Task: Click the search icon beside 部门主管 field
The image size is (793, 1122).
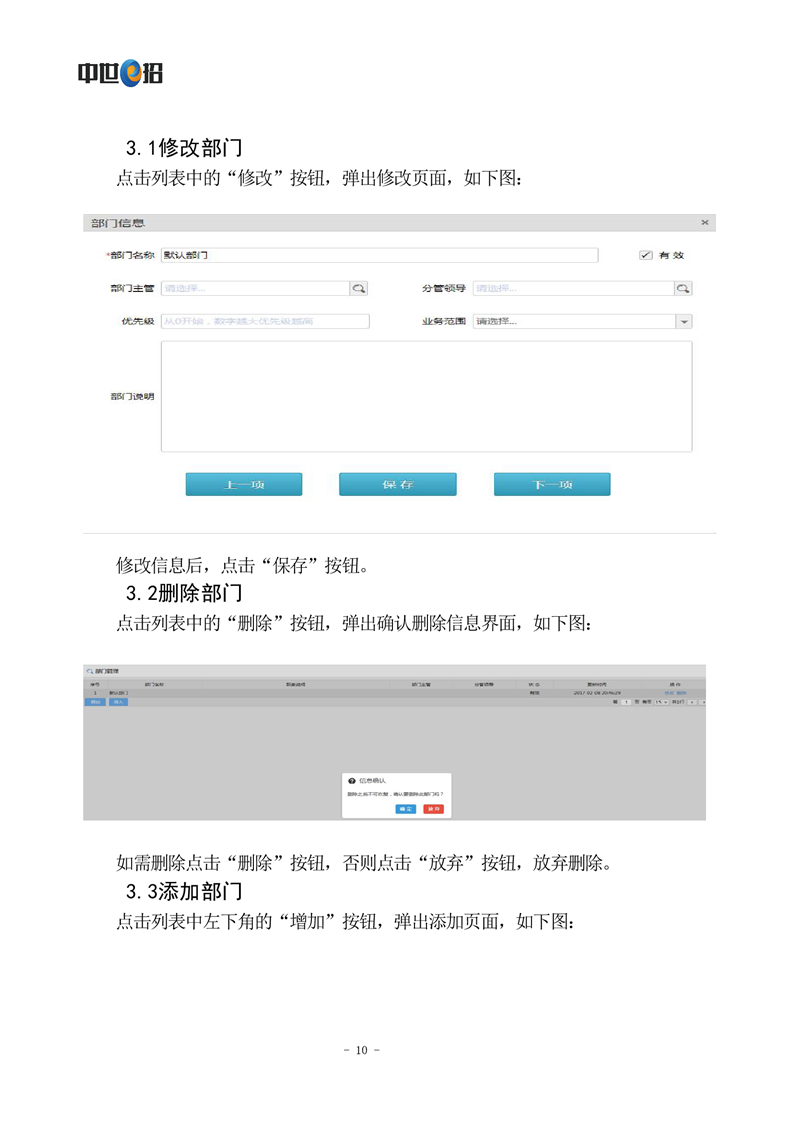Action: (x=358, y=288)
